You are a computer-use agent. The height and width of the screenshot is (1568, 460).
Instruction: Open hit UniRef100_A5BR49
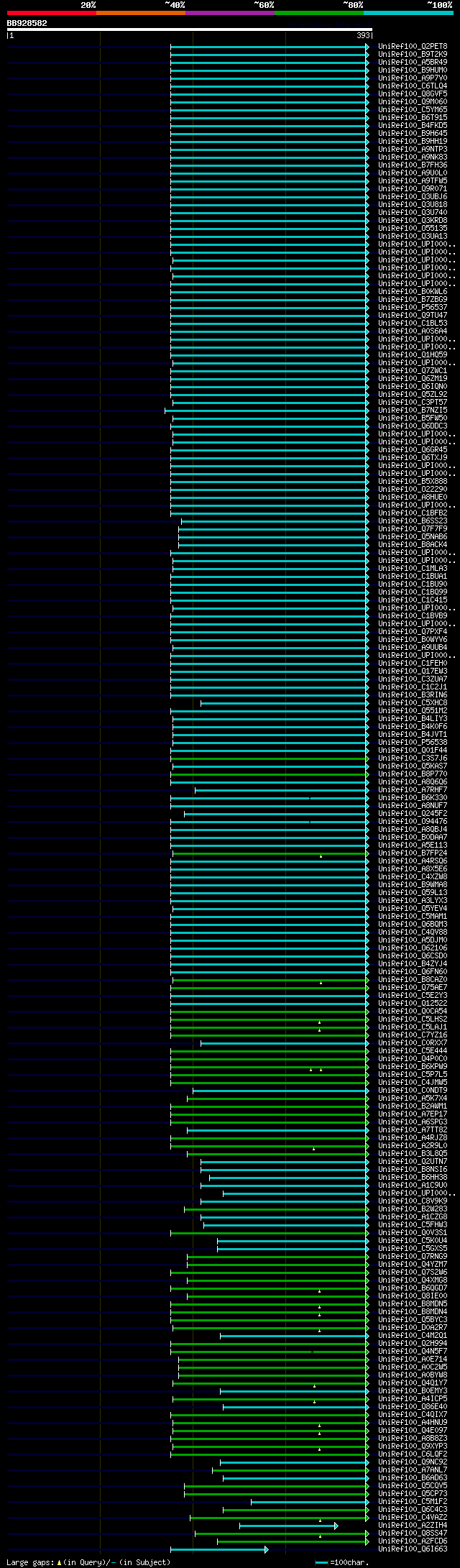(x=413, y=63)
